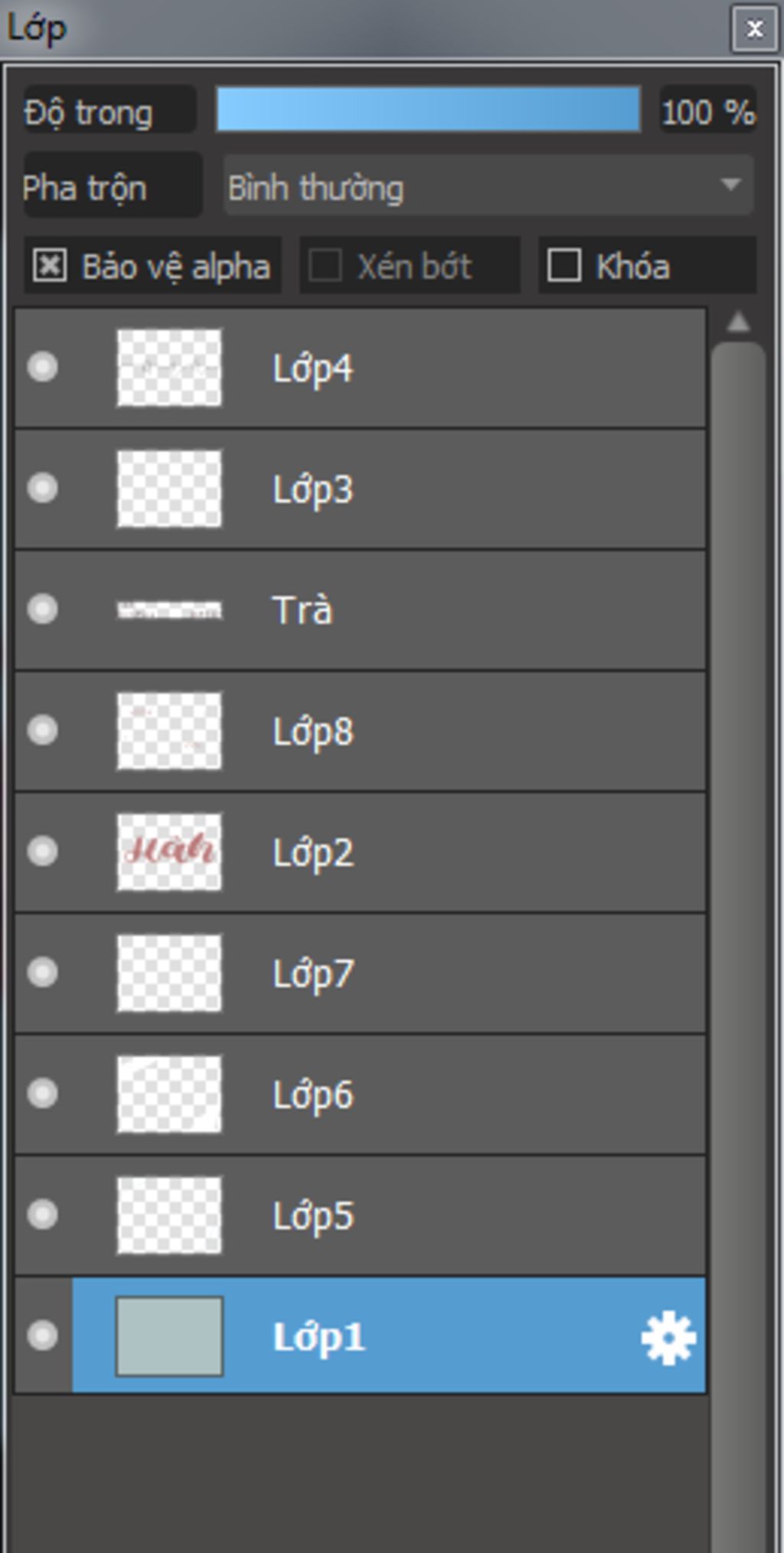This screenshot has height=1553, width=784.
Task: Click the scroll up arrow in layer list
Action: click(x=738, y=322)
